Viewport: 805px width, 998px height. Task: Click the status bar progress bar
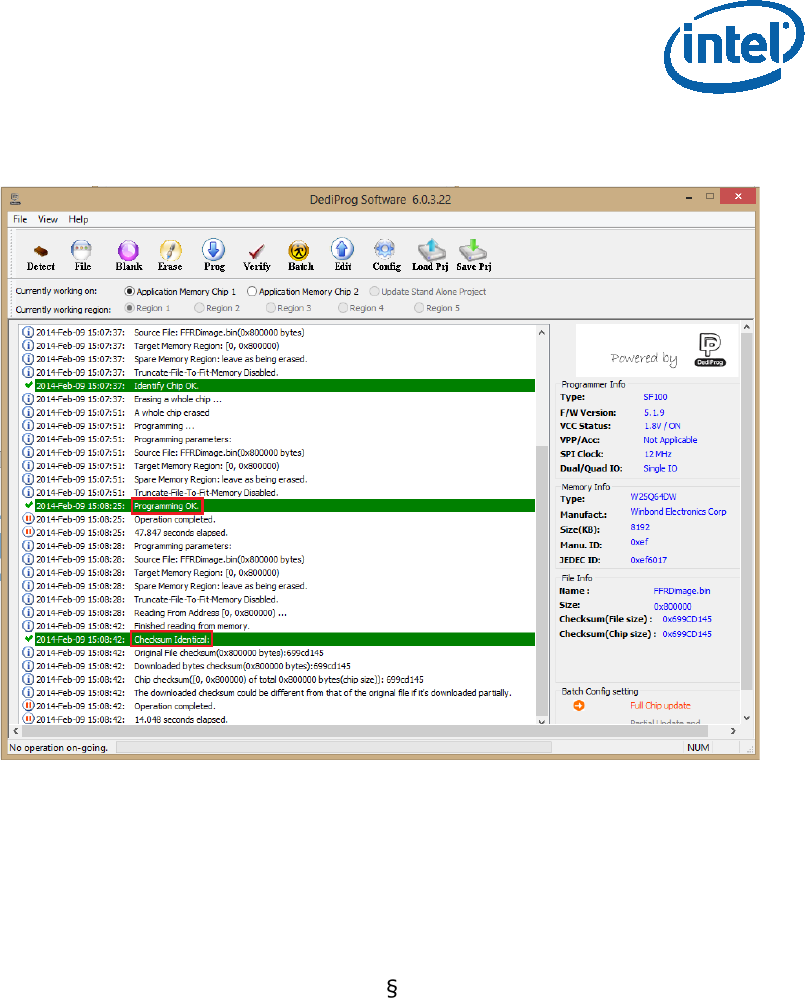(x=333, y=747)
